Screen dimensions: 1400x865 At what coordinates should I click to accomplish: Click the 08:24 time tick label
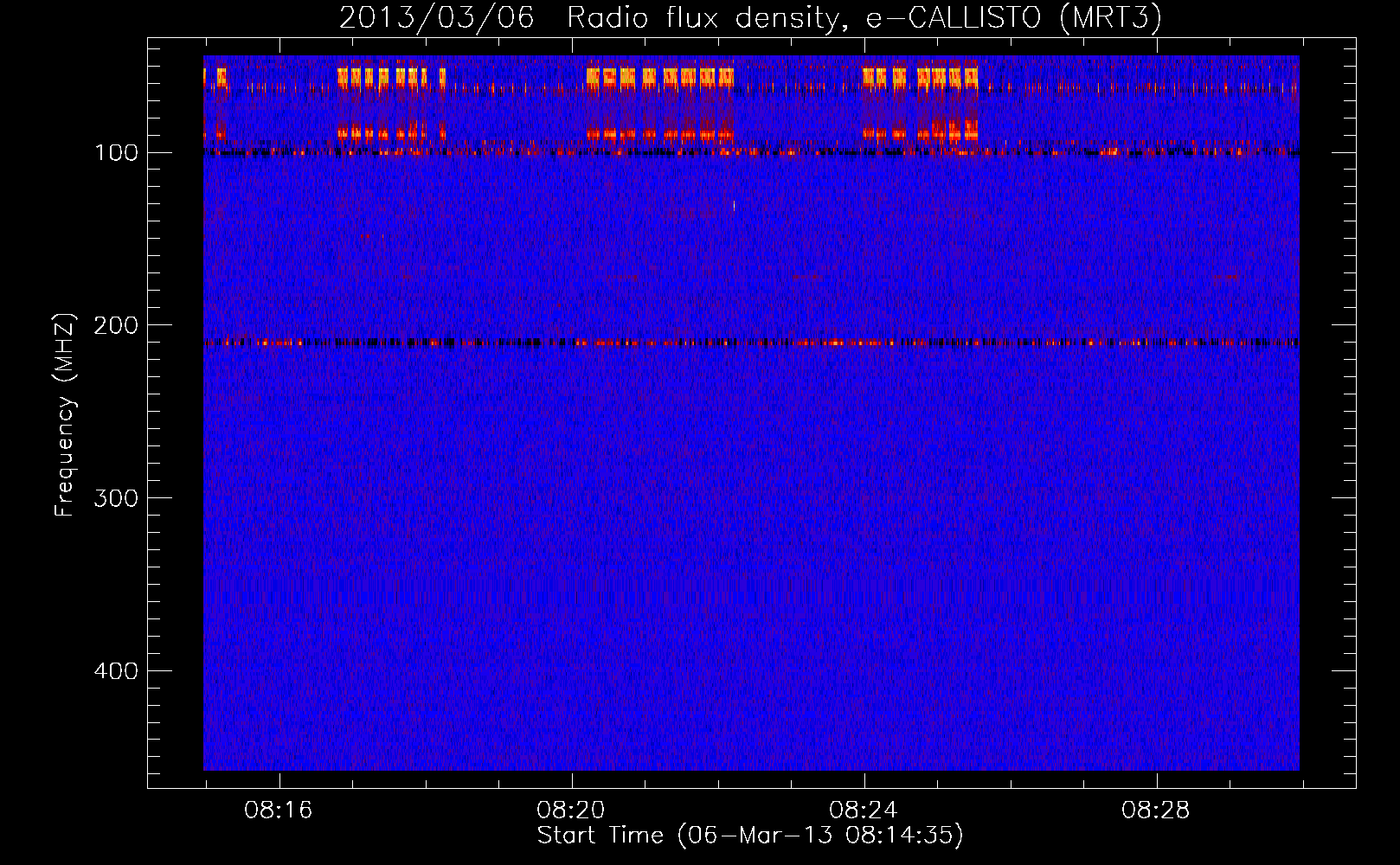864,811
